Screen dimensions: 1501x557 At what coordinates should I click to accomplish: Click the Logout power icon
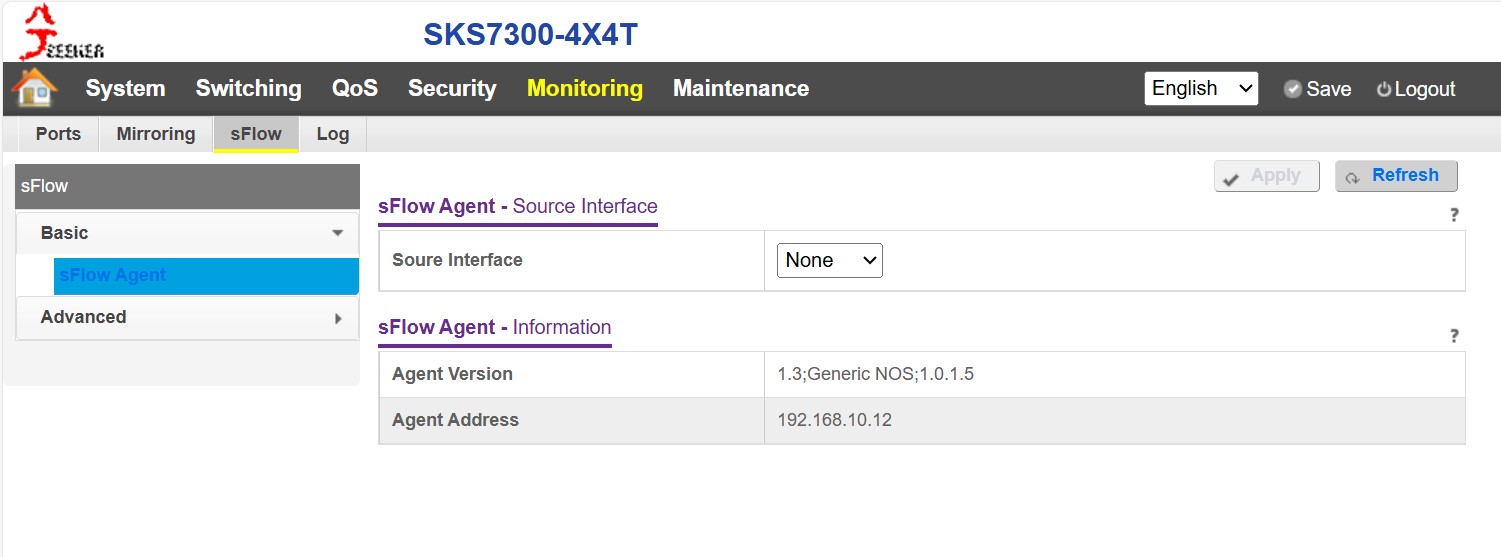(x=1384, y=89)
